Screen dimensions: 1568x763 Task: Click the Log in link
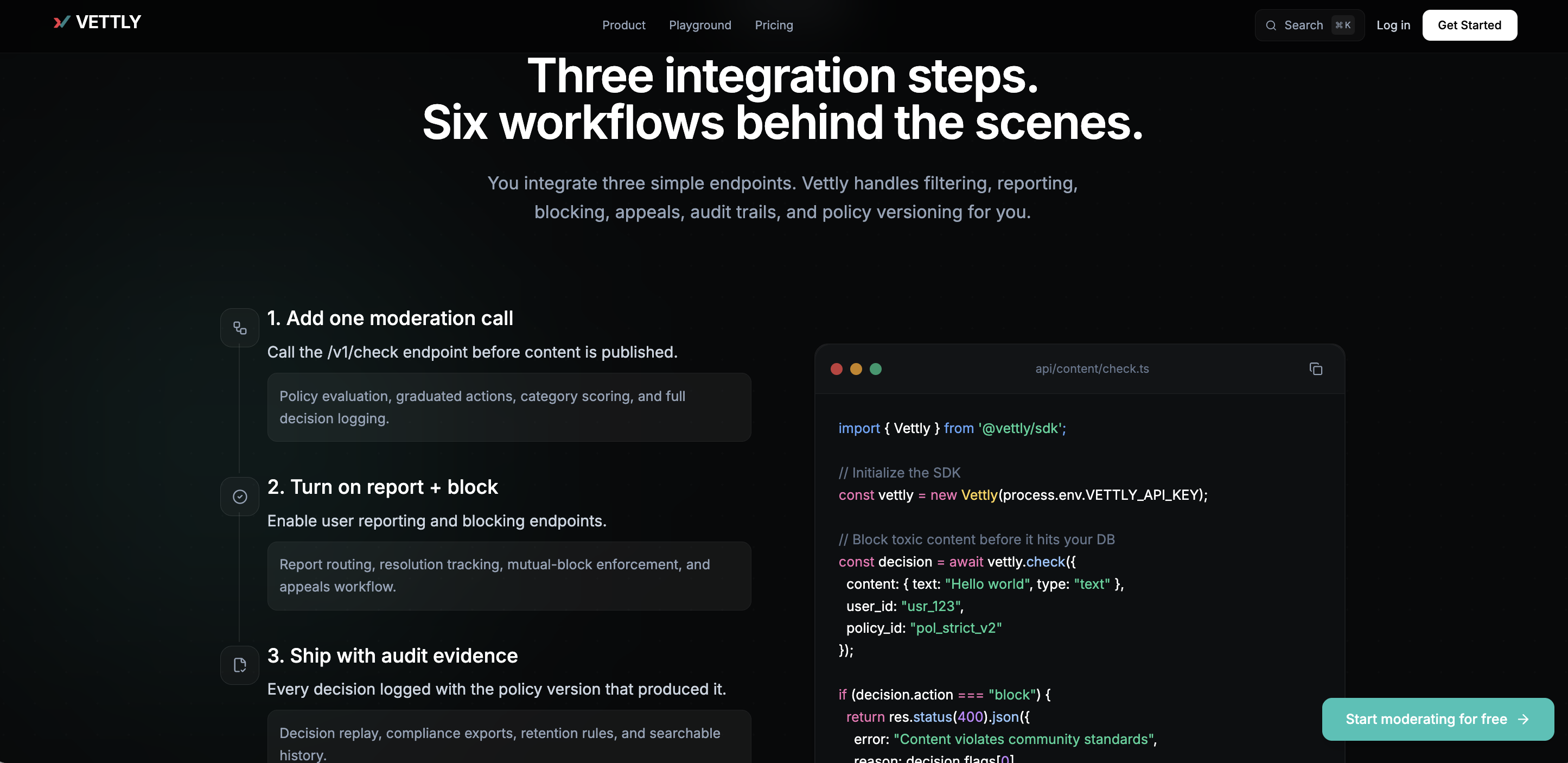1393,26
